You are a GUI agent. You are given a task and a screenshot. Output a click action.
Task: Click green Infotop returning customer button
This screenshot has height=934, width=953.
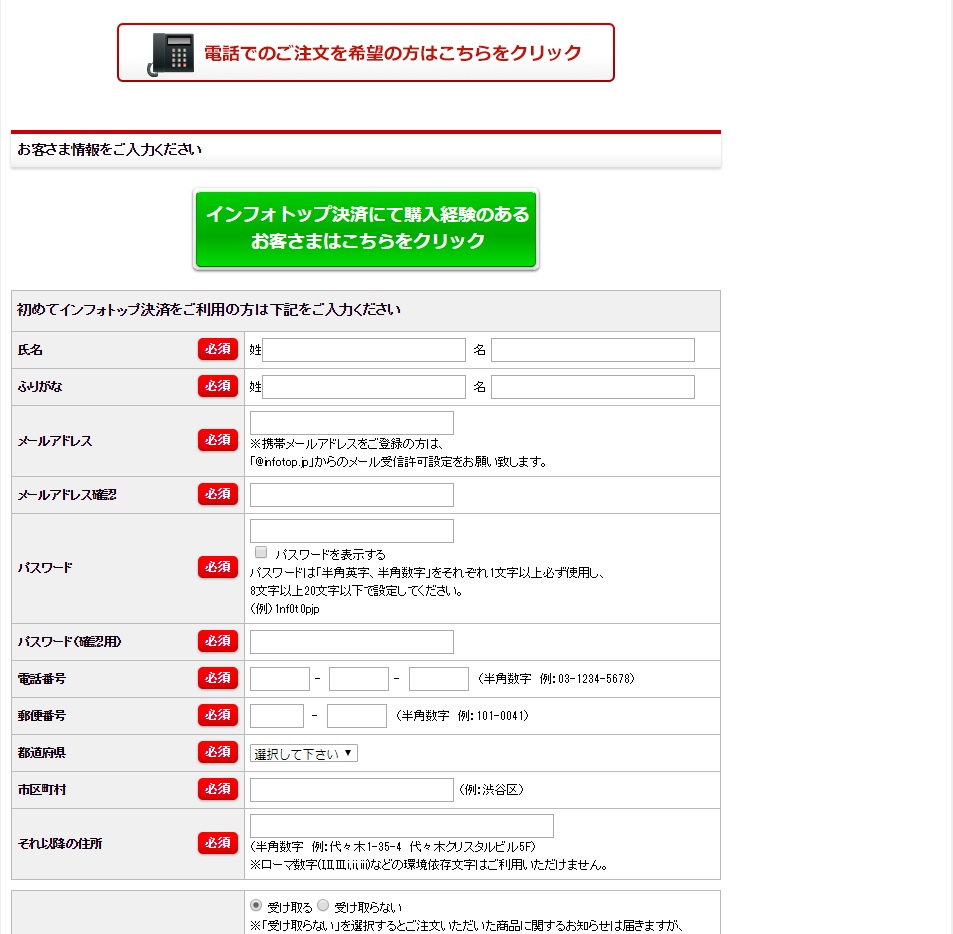tap(366, 228)
